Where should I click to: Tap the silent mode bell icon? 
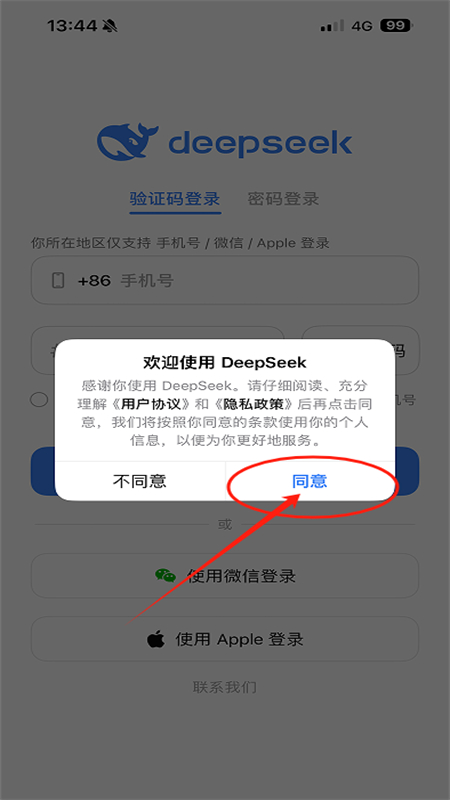click(109, 26)
